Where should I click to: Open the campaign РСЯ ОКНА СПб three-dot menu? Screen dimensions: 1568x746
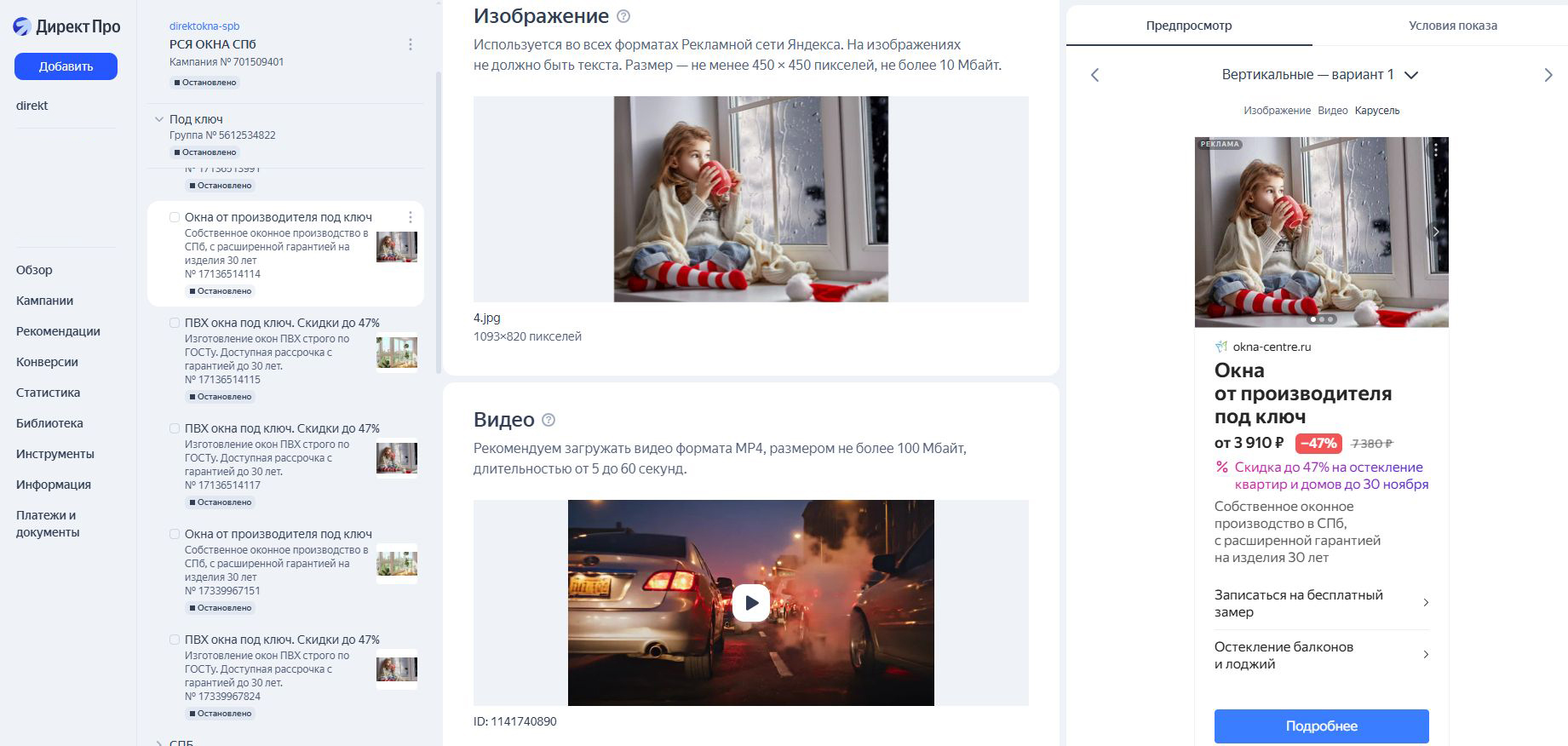coord(411,44)
